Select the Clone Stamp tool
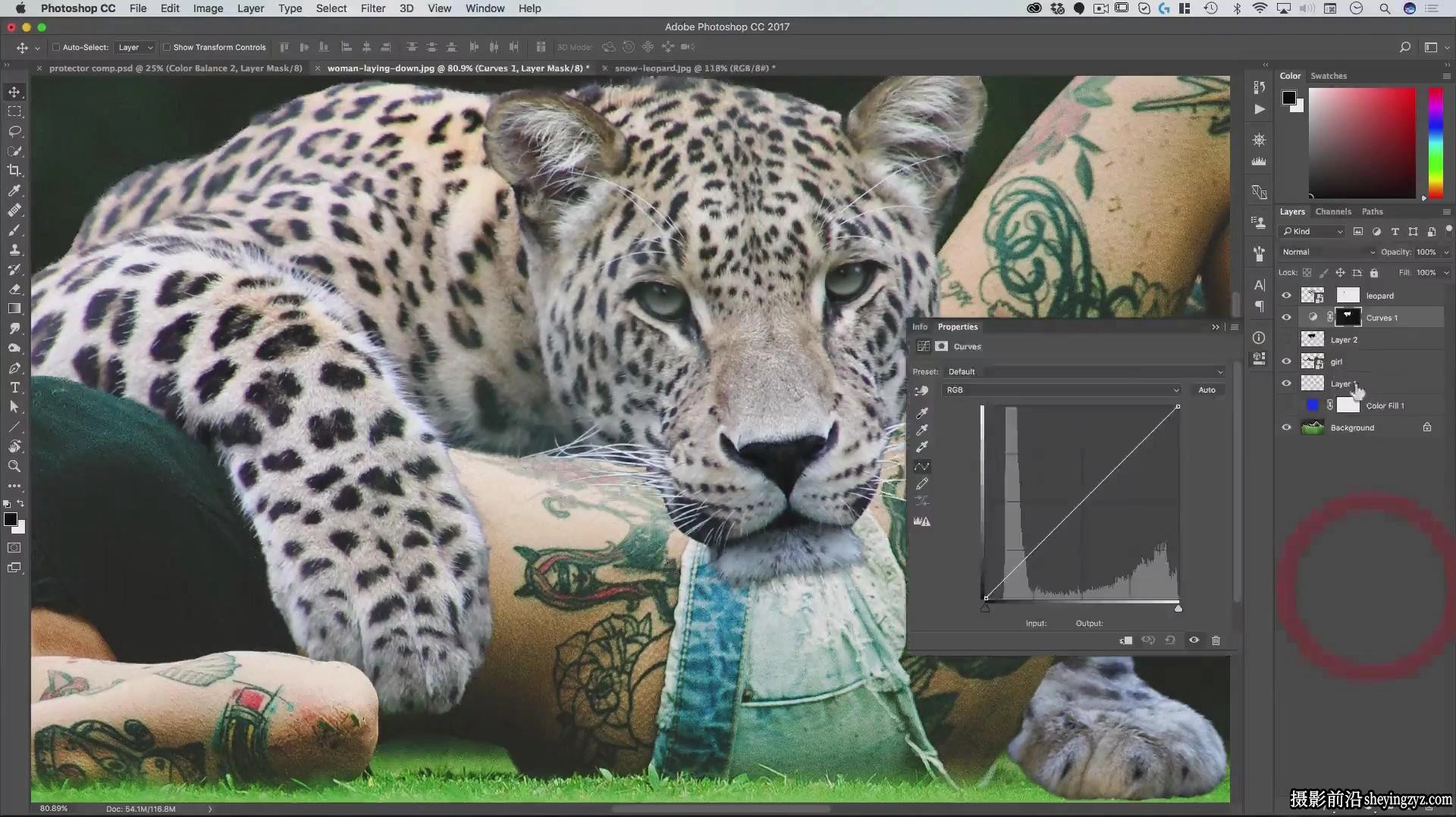1456x817 pixels. pyautogui.click(x=14, y=249)
